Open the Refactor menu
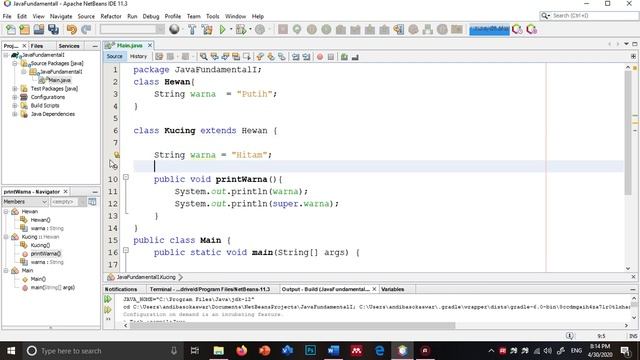This screenshot has width=640, height=360. pyautogui.click(x=111, y=16)
